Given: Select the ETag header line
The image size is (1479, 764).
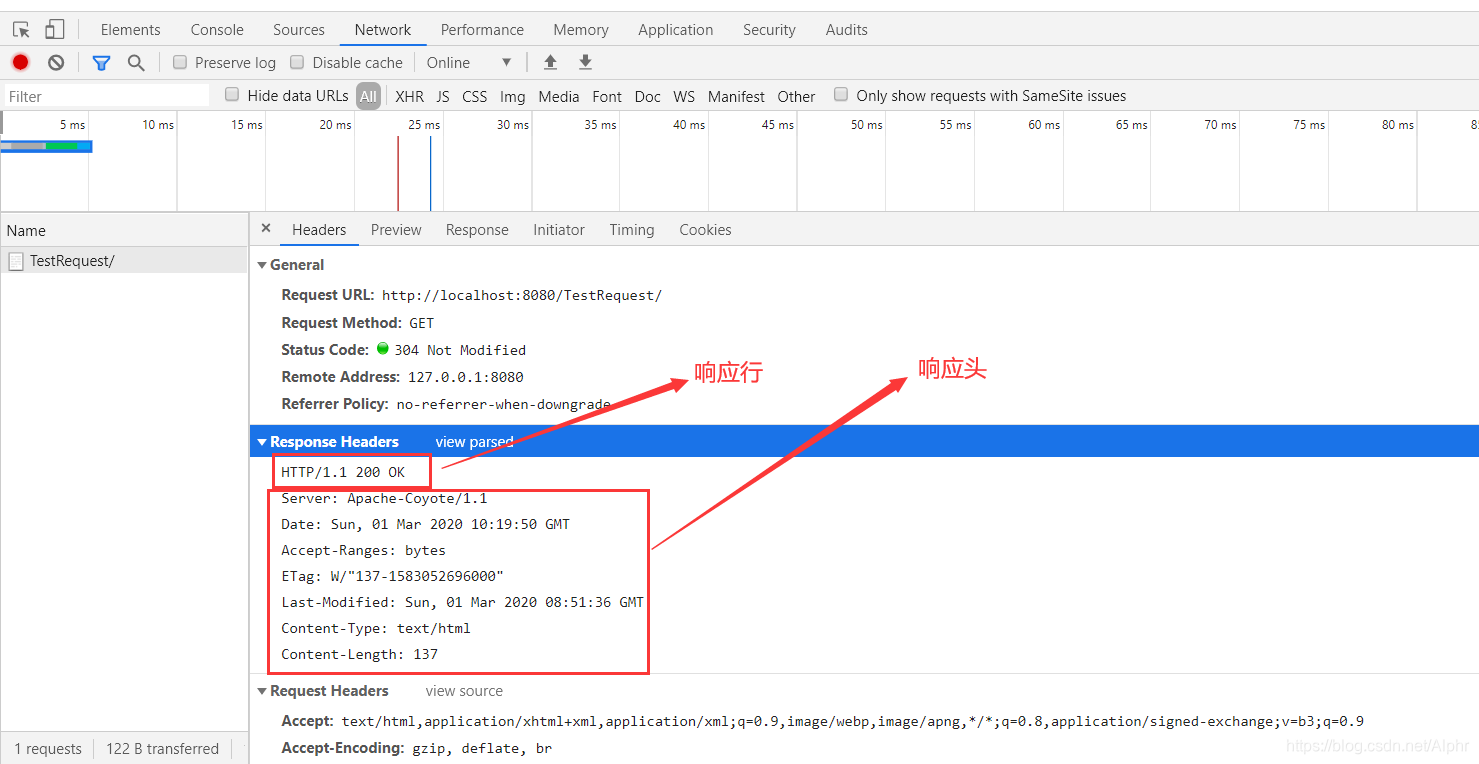Looking at the screenshot, I should [392, 576].
